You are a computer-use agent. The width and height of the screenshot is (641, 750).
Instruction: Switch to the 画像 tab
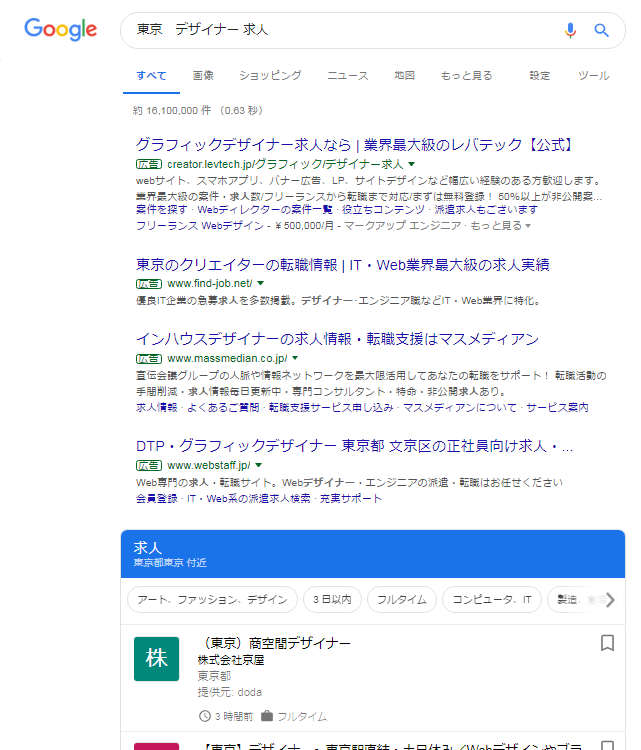pos(203,76)
